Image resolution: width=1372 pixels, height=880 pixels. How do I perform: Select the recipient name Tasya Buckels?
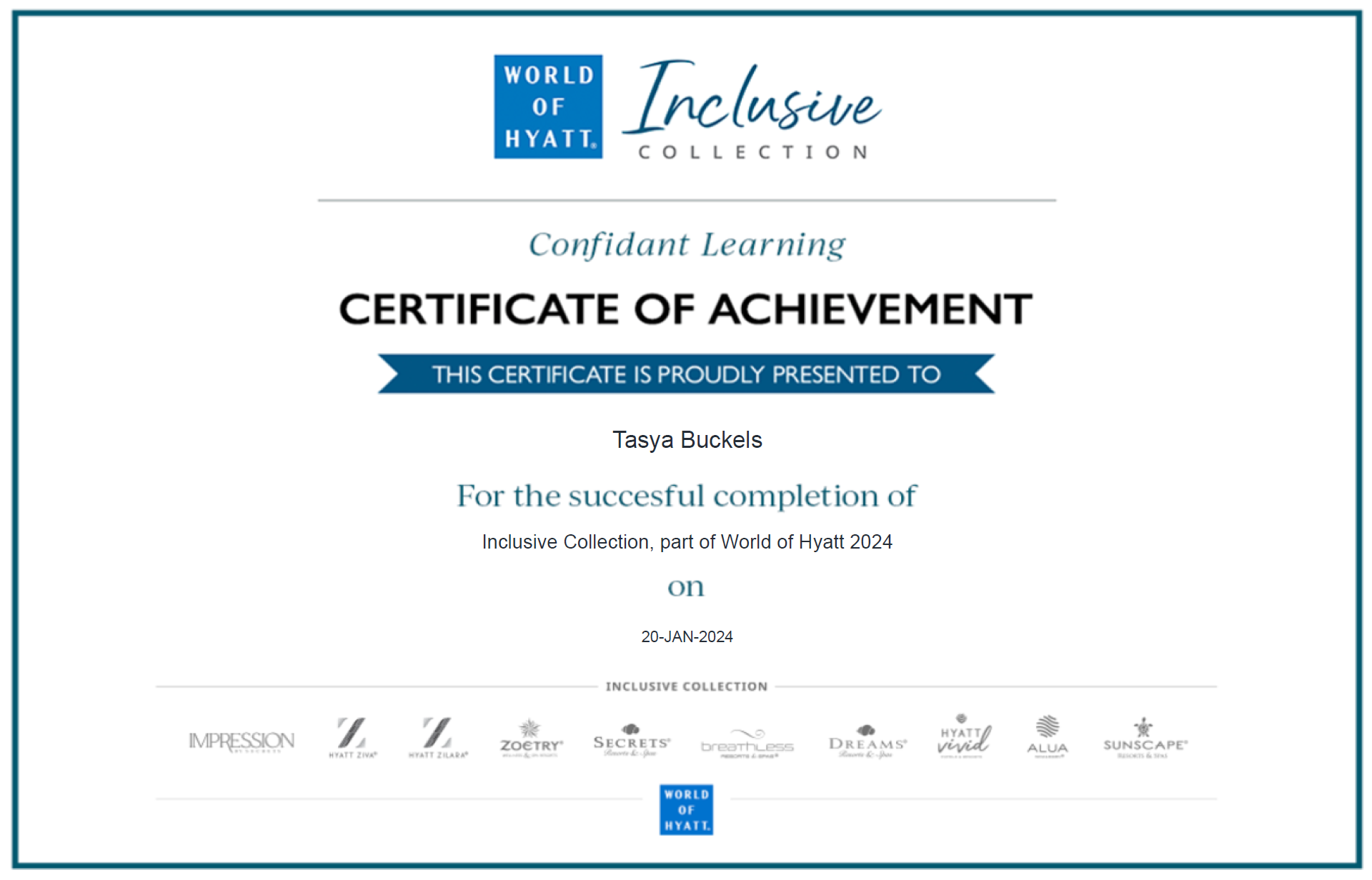click(x=687, y=440)
